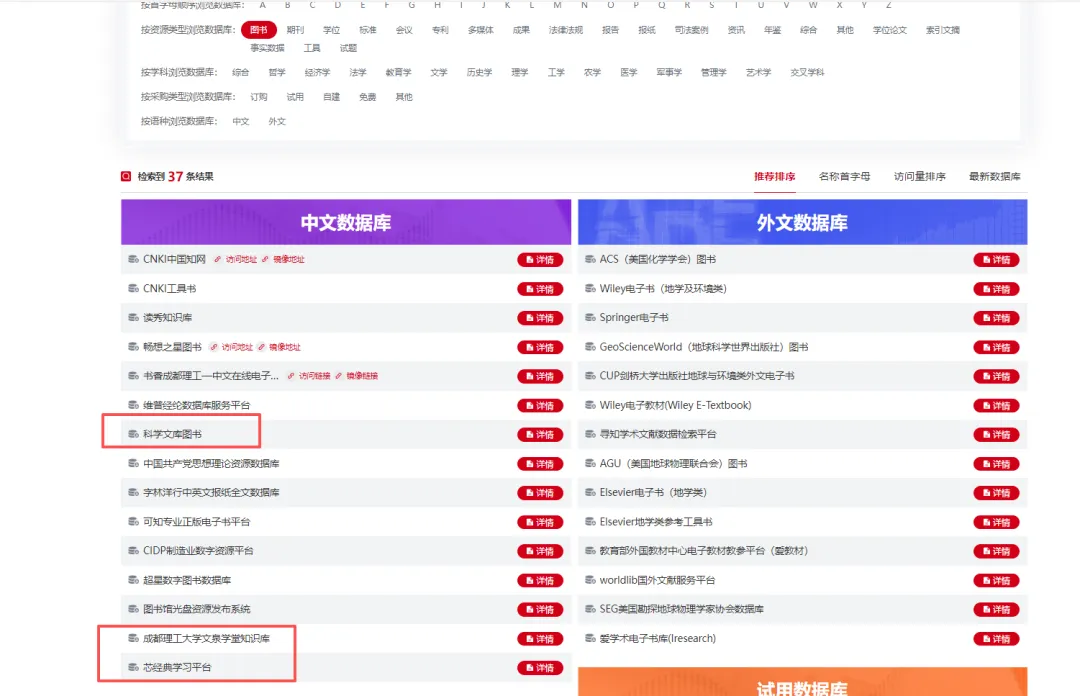The height and width of the screenshot is (696, 1080).
Task: Click the database icon beside Elsevier电子书(地学类)
Action: [x=590, y=493]
